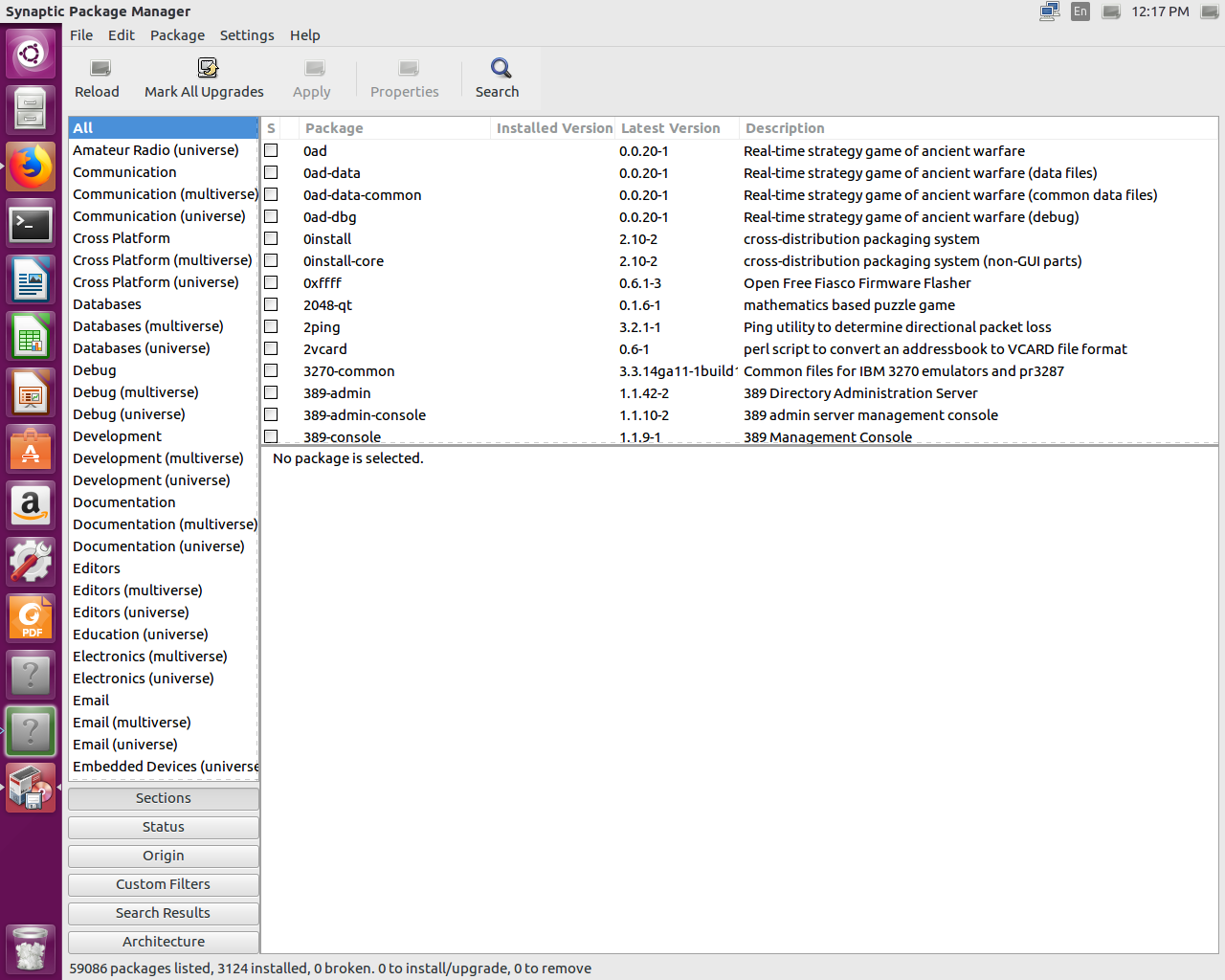
Task: Sort by the Package column header
Action: tap(394, 128)
